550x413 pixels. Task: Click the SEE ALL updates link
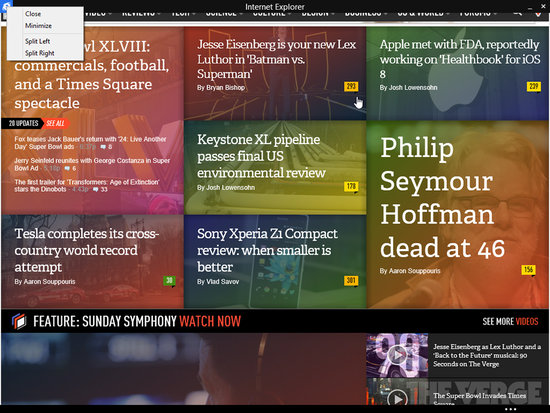click(x=55, y=123)
